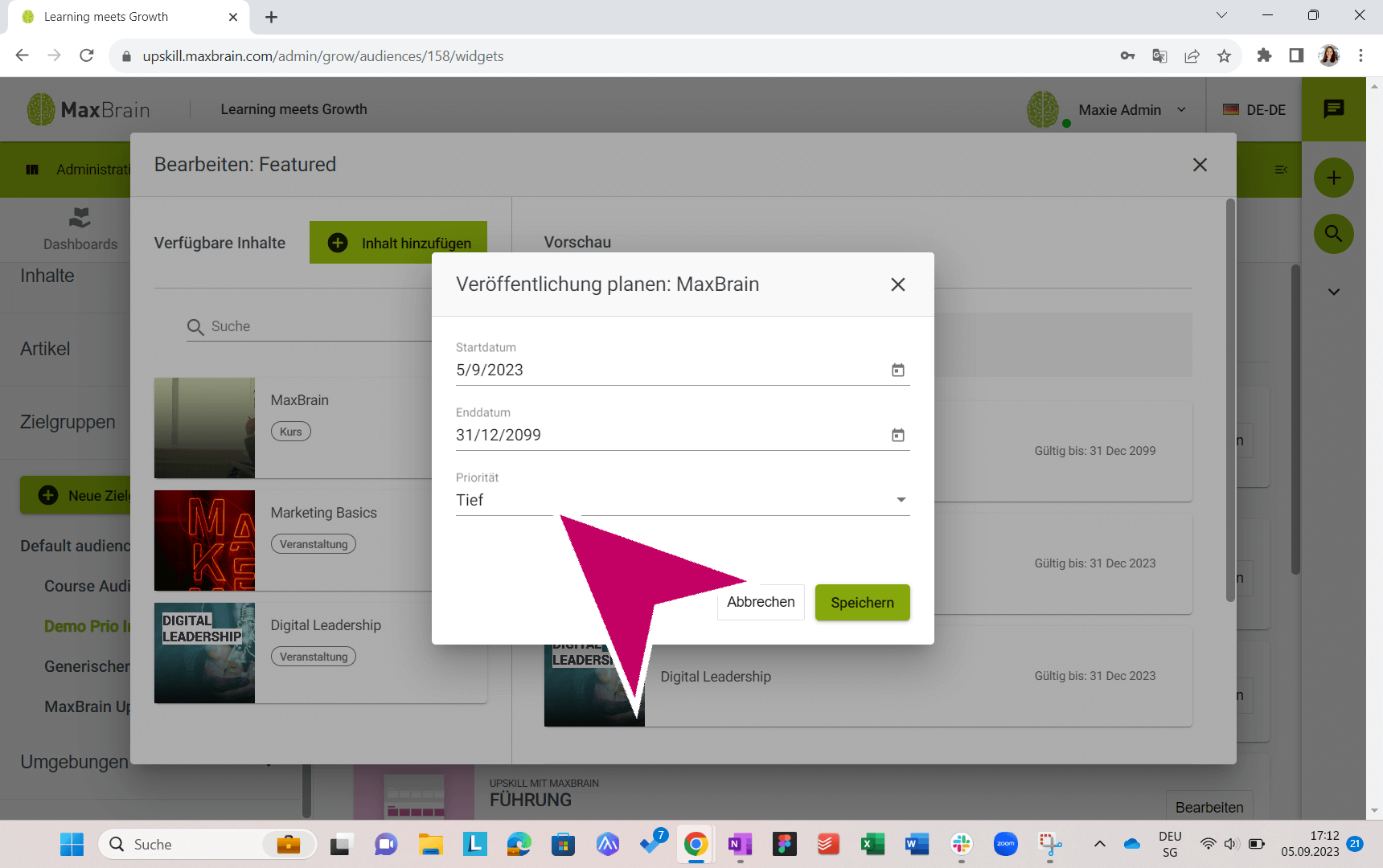Show hidden system tray icons

pos(1100,844)
